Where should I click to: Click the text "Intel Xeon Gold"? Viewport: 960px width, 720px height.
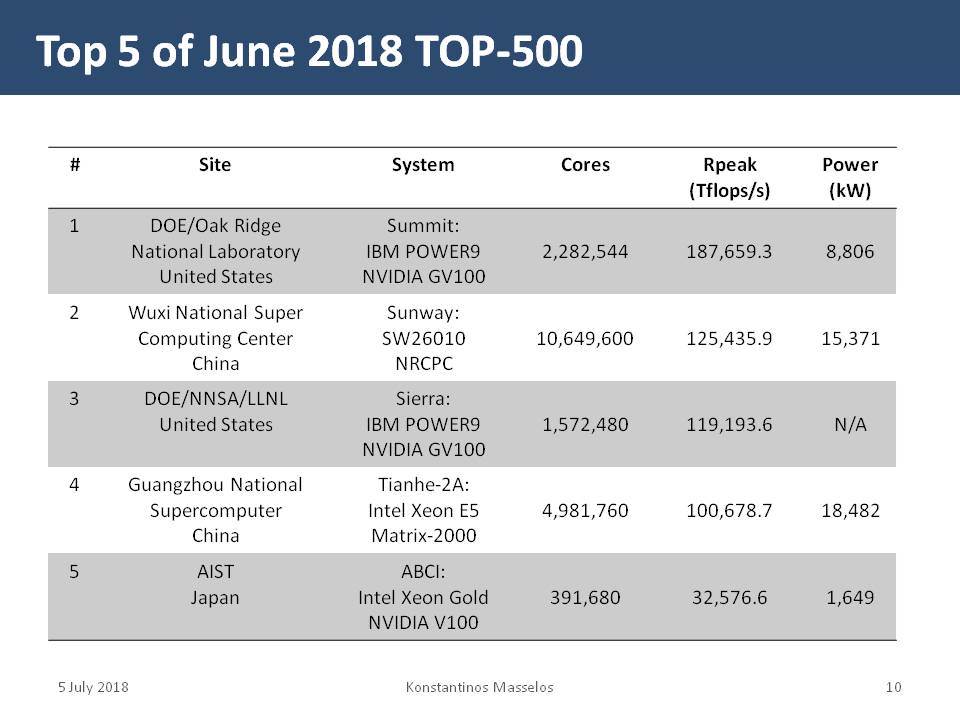point(423,598)
